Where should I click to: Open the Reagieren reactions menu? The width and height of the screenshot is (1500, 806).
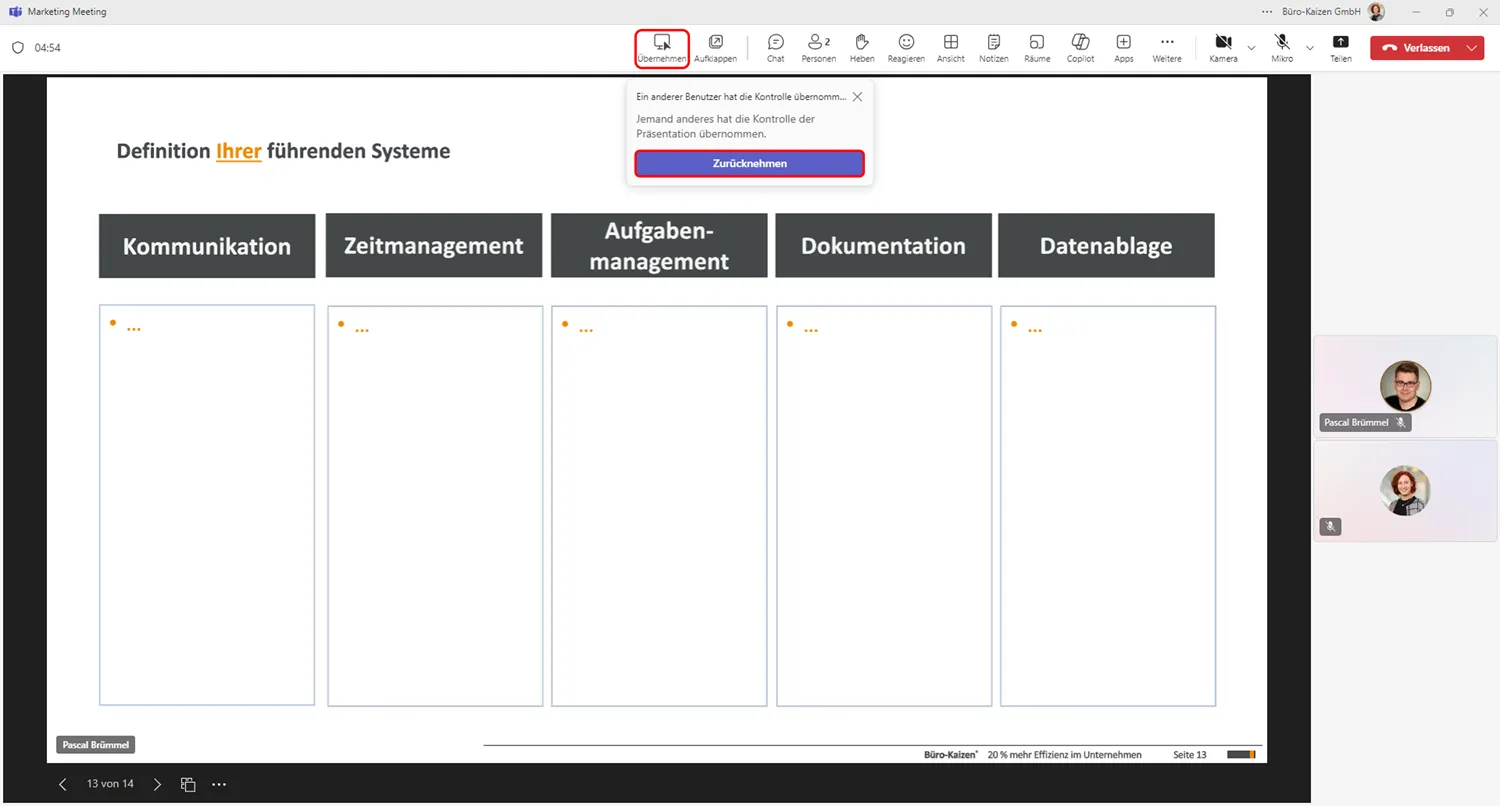906,47
